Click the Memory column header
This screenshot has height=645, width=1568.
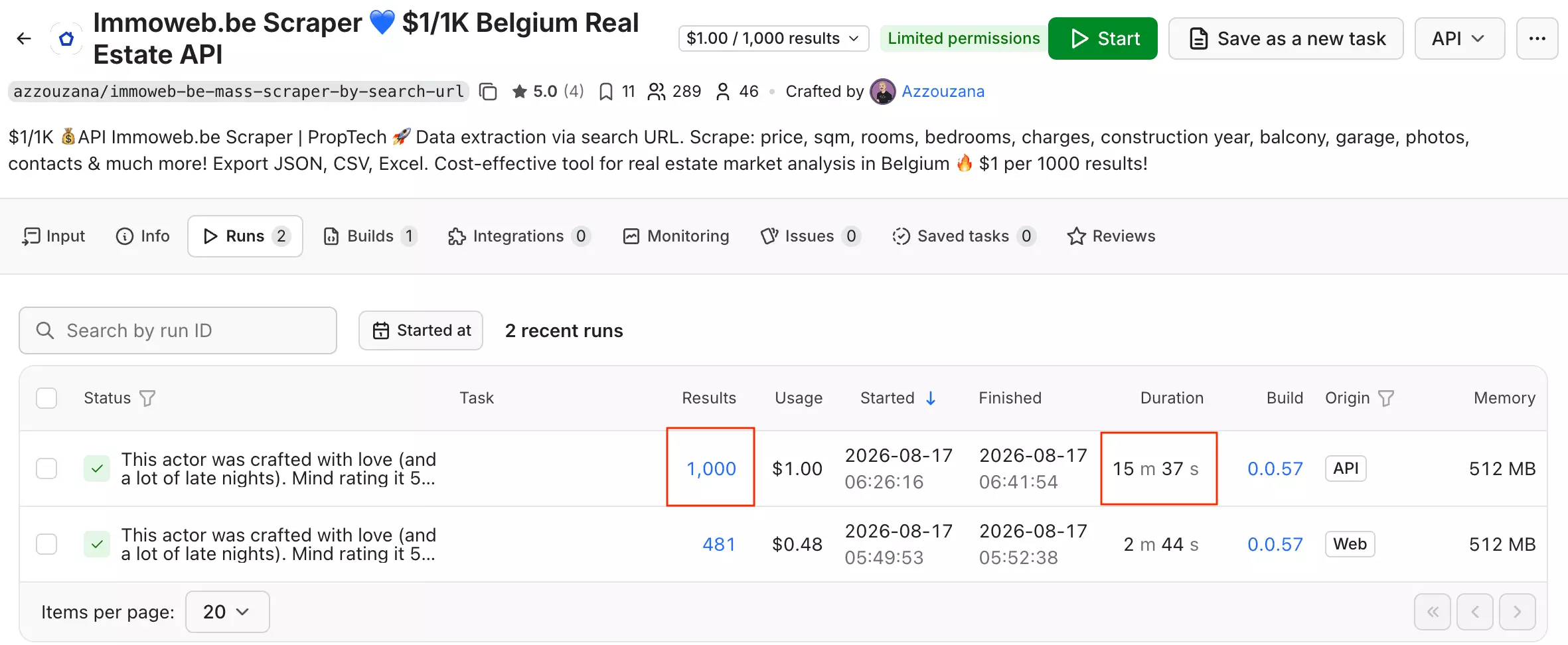click(x=1504, y=398)
